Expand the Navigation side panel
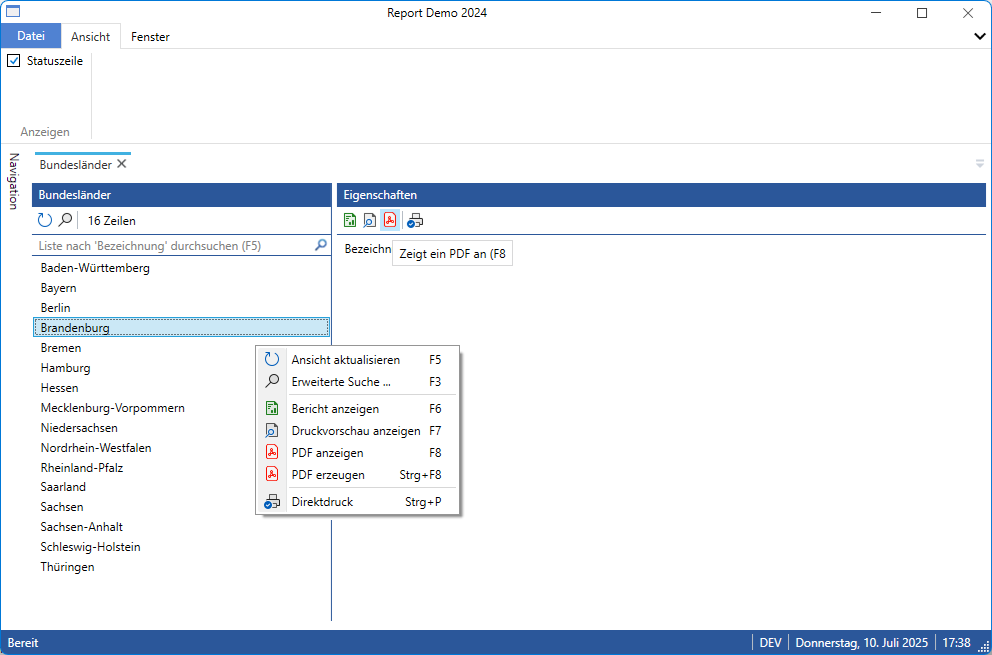Screen dimensions: 992x655 coord(14,181)
